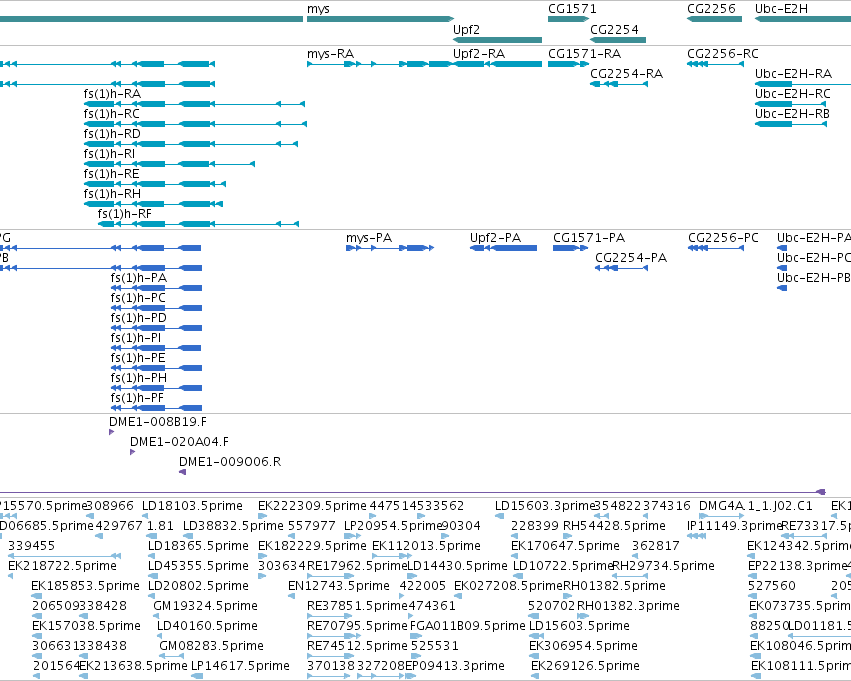Open the CG1571-PA protein label
The image size is (851, 681).
tap(589, 238)
